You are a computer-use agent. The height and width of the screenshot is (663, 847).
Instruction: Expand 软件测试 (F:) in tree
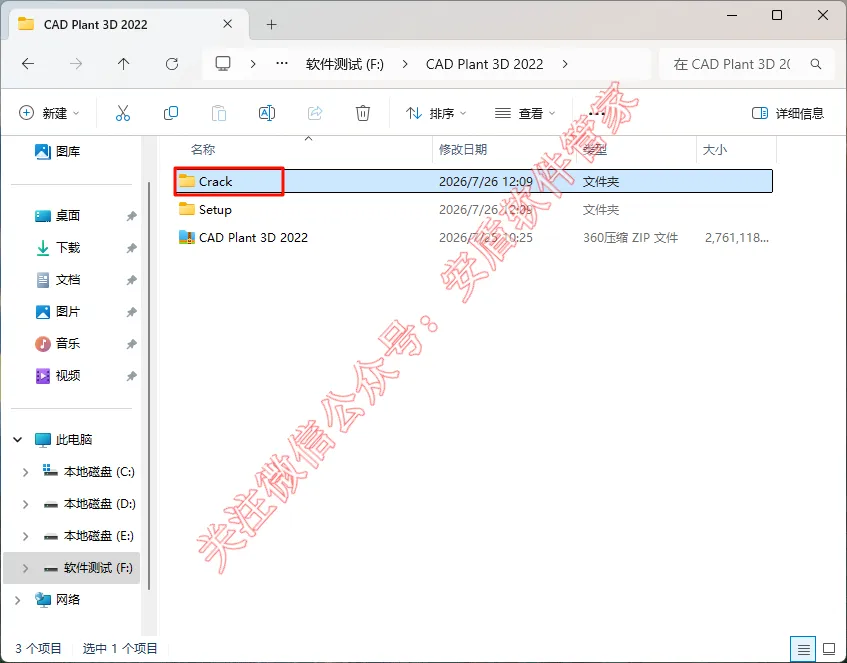[x=25, y=568]
